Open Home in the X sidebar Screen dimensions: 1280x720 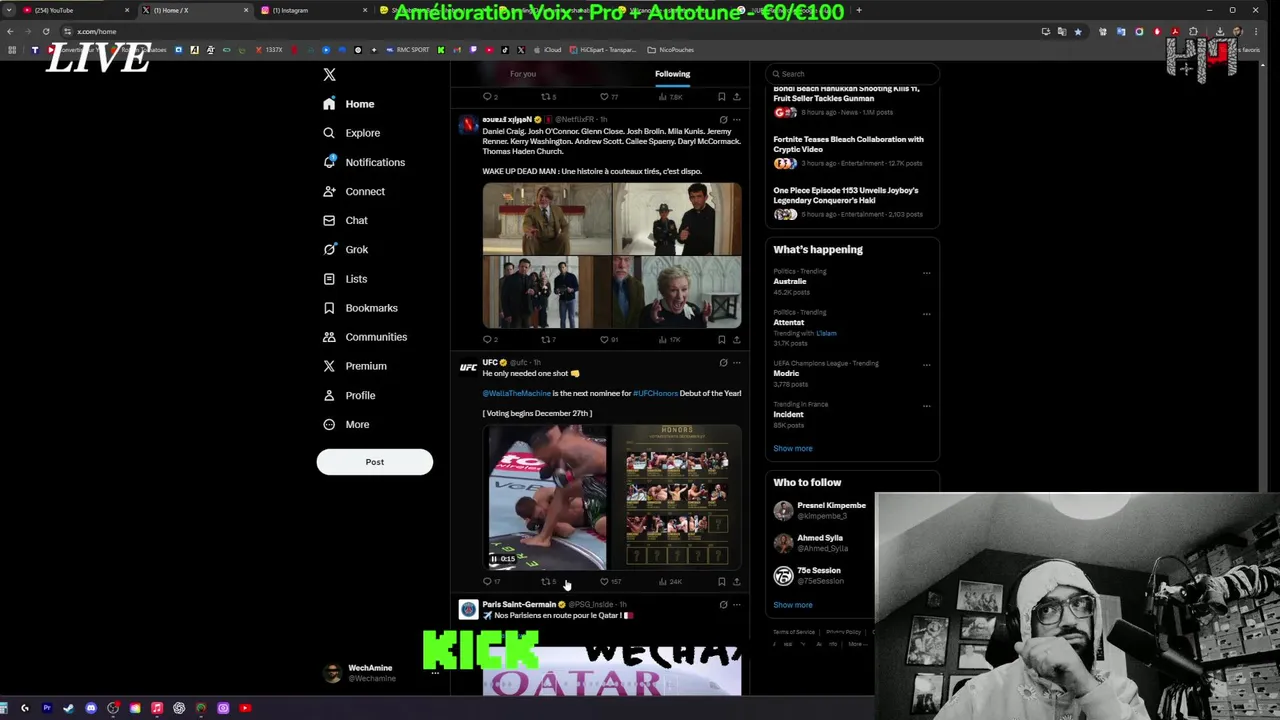tap(349, 104)
